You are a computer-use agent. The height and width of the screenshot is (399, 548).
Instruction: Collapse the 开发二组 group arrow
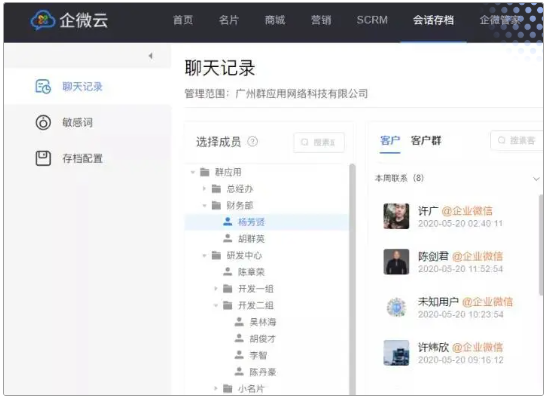point(216,305)
